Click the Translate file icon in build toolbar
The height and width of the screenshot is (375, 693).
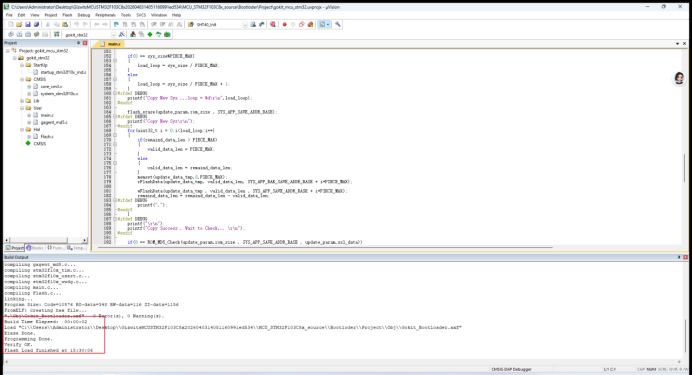11,34
